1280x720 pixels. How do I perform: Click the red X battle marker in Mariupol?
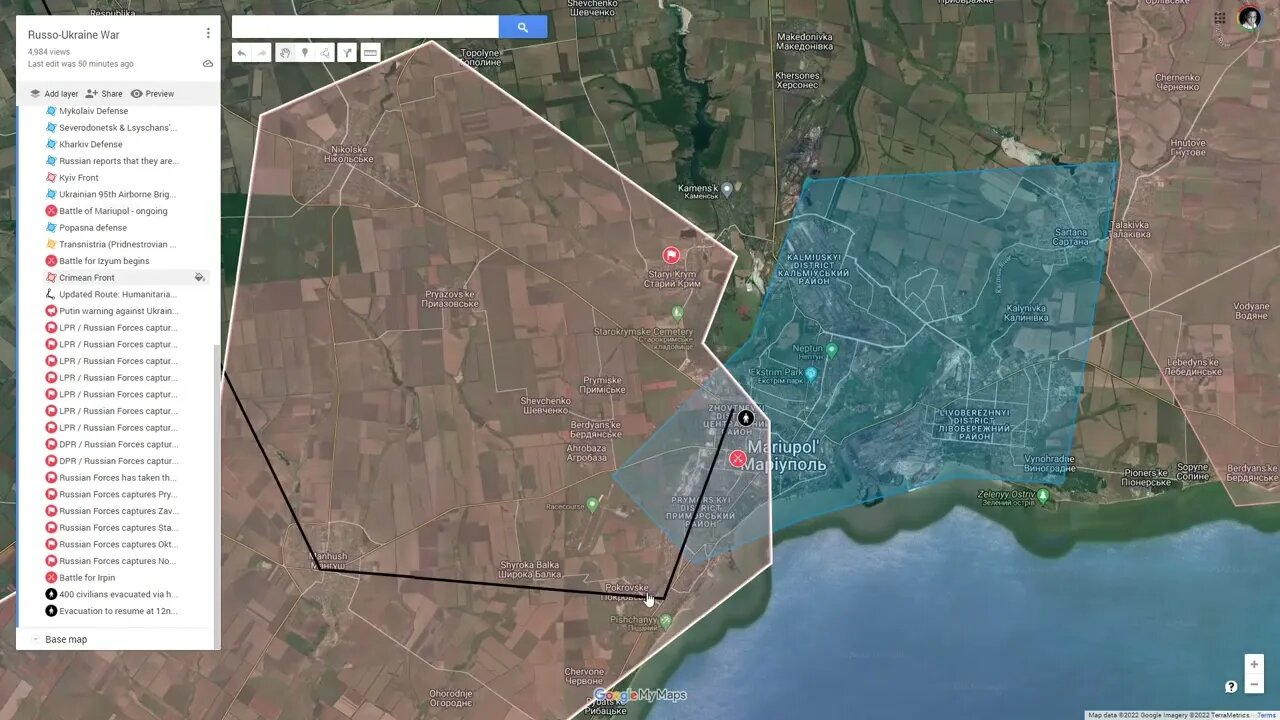pos(738,459)
